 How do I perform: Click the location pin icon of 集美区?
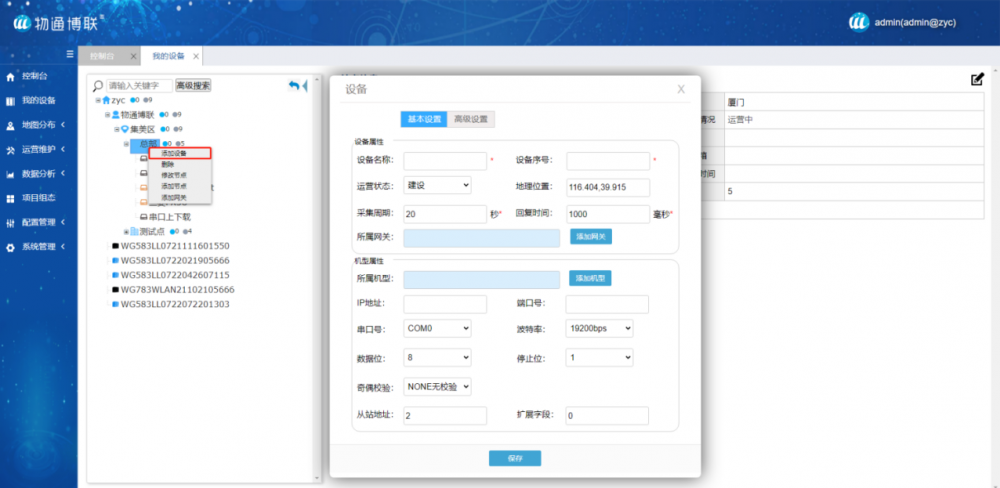tap(125, 129)
